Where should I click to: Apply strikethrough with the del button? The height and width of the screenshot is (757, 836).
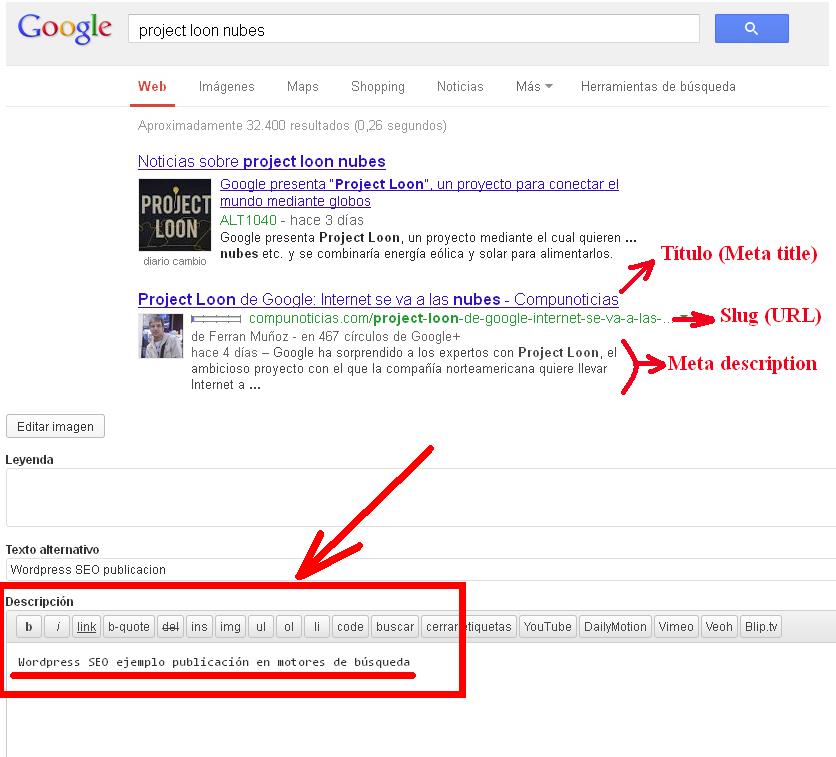click(x=170, y=626)
